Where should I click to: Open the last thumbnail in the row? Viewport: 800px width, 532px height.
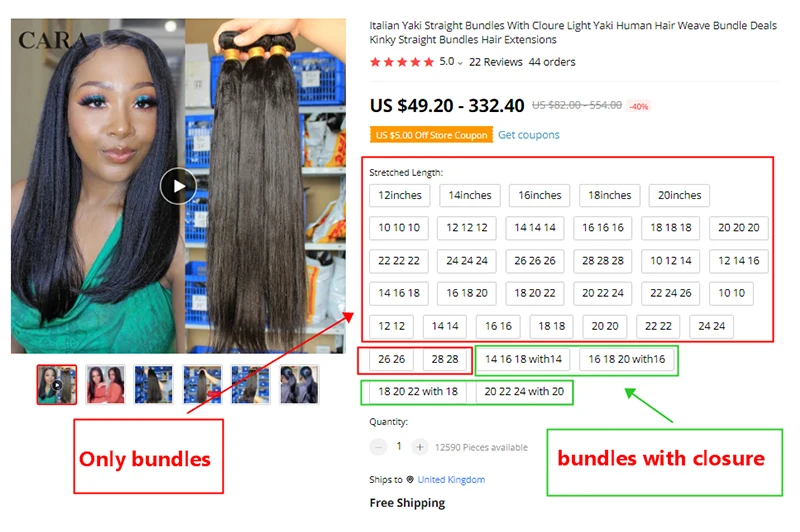(299, 385)
